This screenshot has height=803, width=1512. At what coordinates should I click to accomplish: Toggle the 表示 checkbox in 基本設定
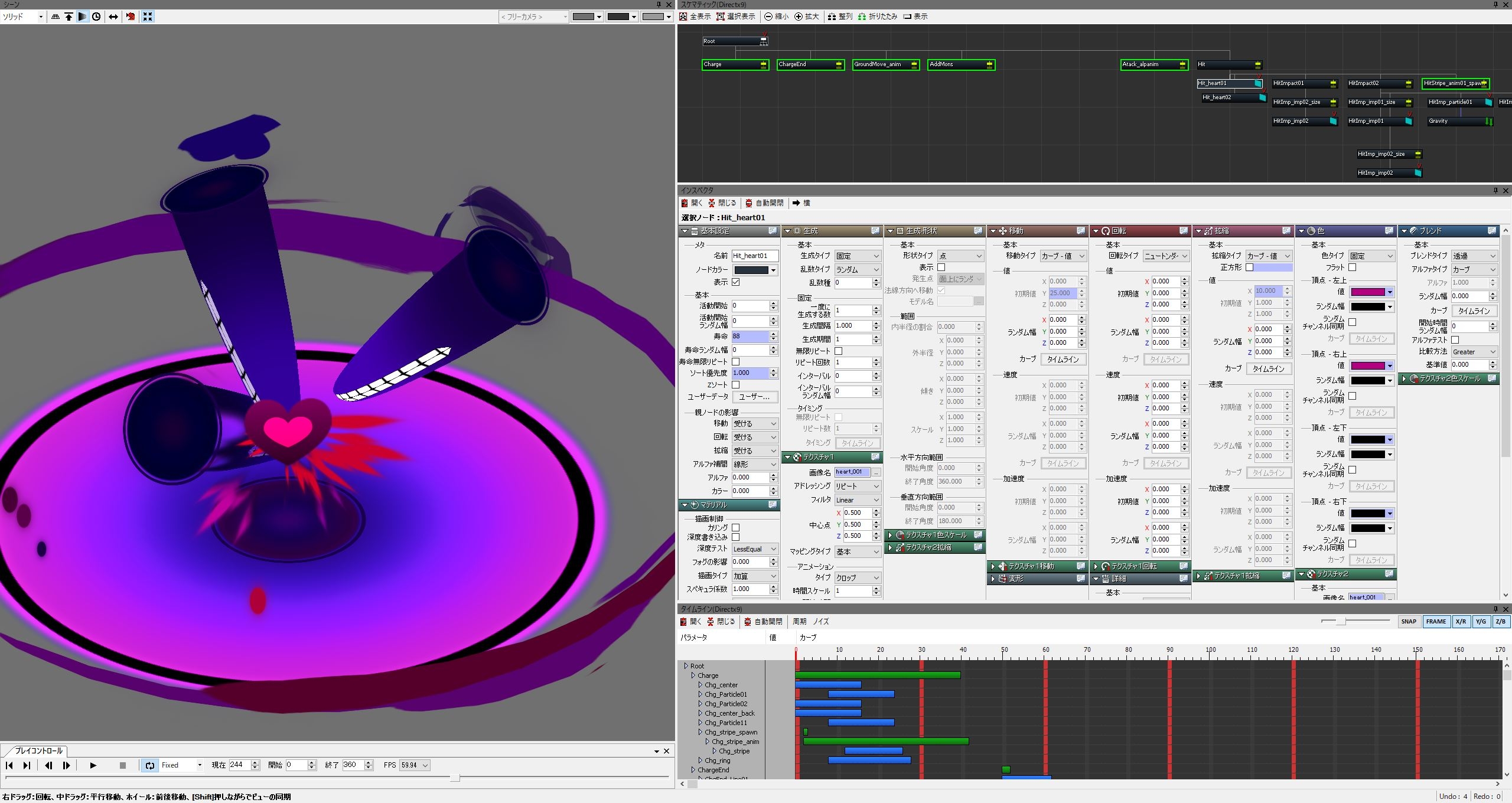pyautogui.click(x=736, y=282)
